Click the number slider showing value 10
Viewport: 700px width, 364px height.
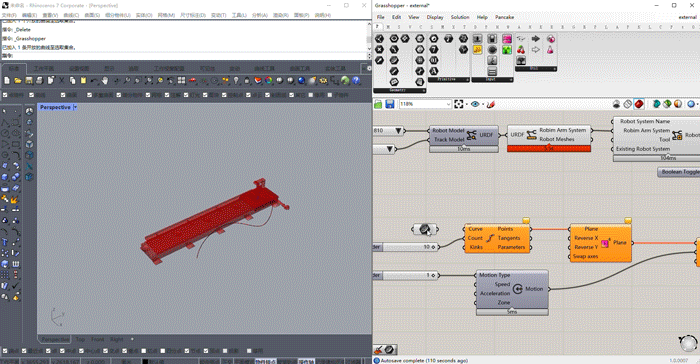coord(406,247)
